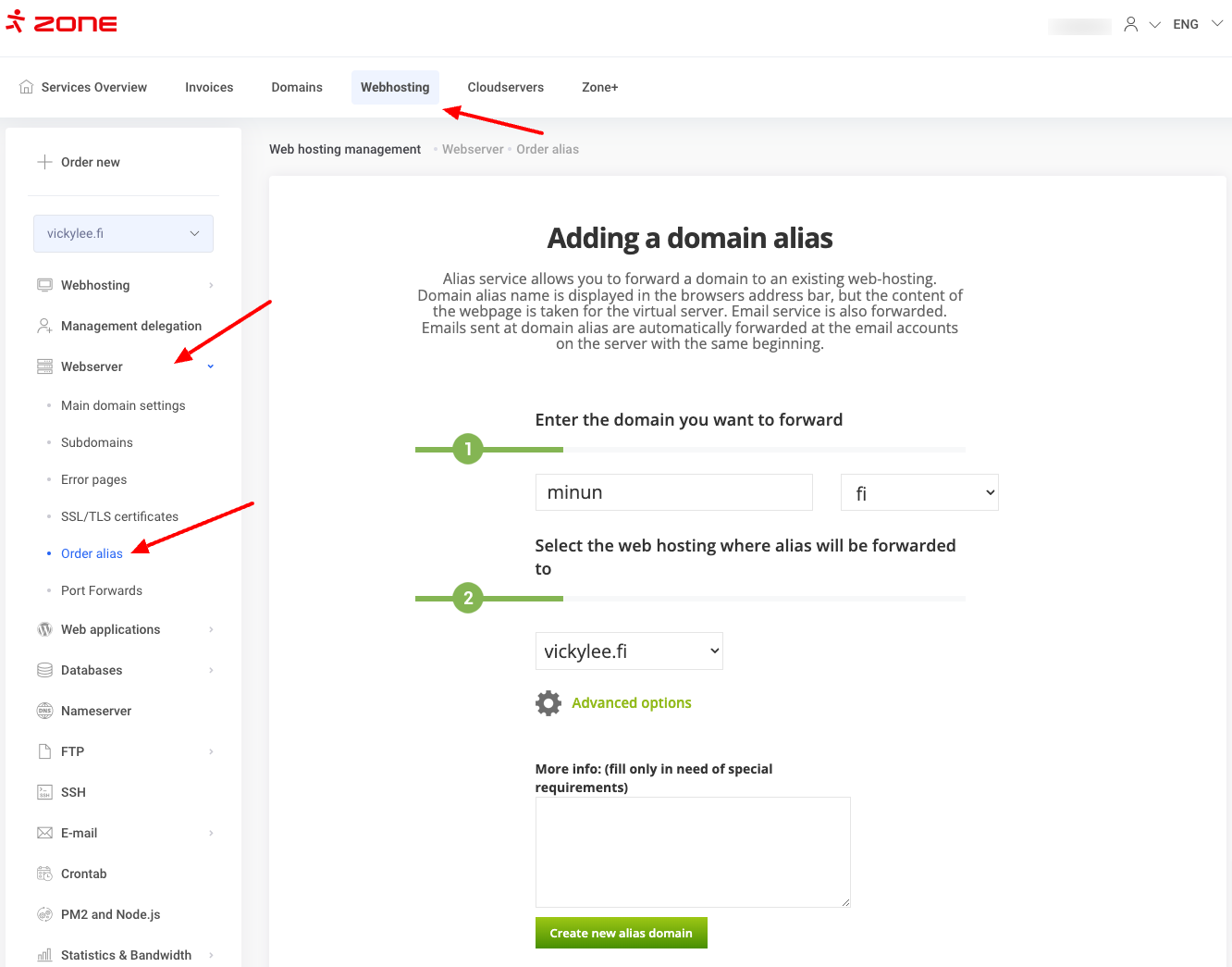Click the E-mail envelope icon
This screenshot has height=967, width=1232.
[x=44, y=833]
